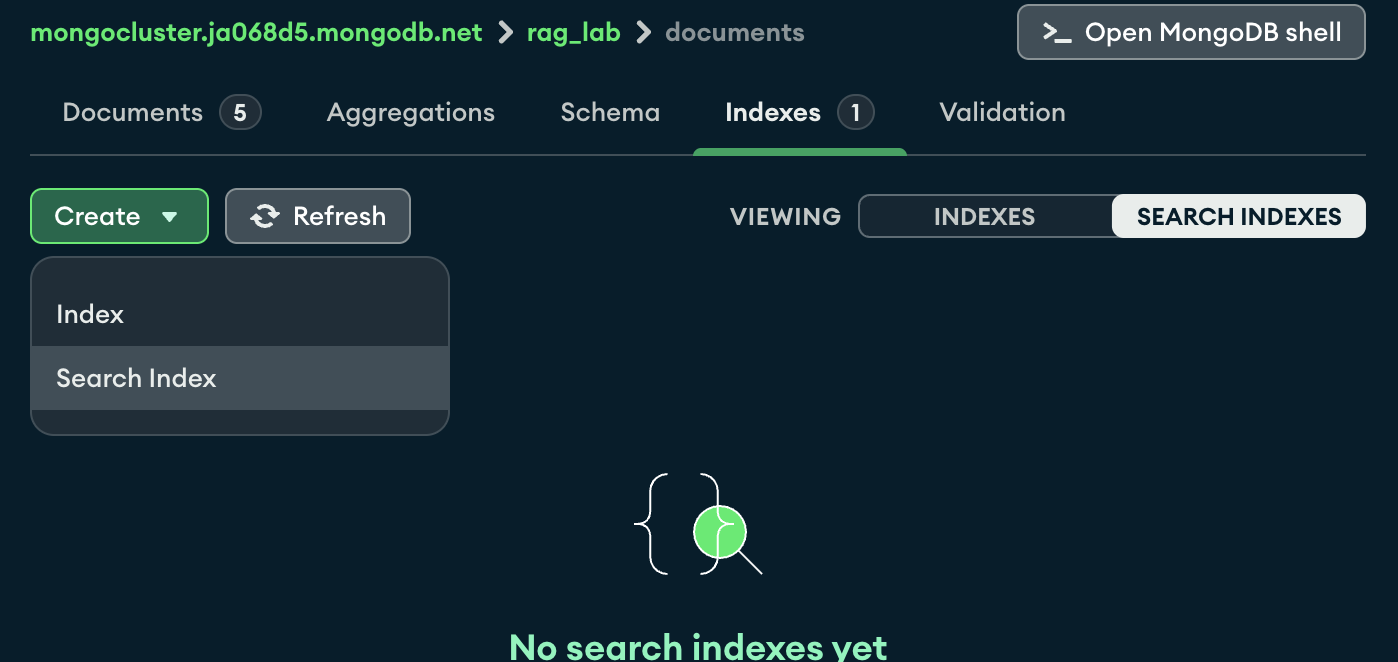Click the documents collection breadcrumb
The width and height of the screenshot is (1398, 662).
[x=734, y=32]
